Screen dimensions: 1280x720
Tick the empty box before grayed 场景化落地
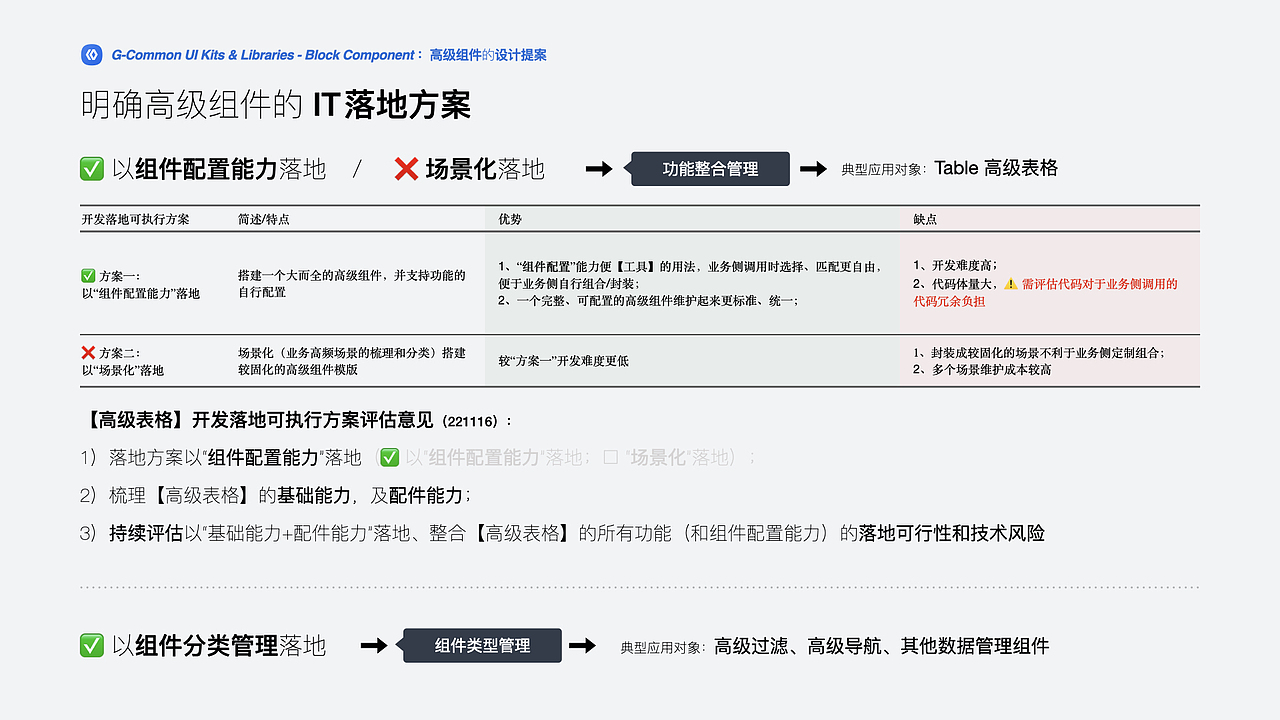pyautogui.click(x=611, y=458)
